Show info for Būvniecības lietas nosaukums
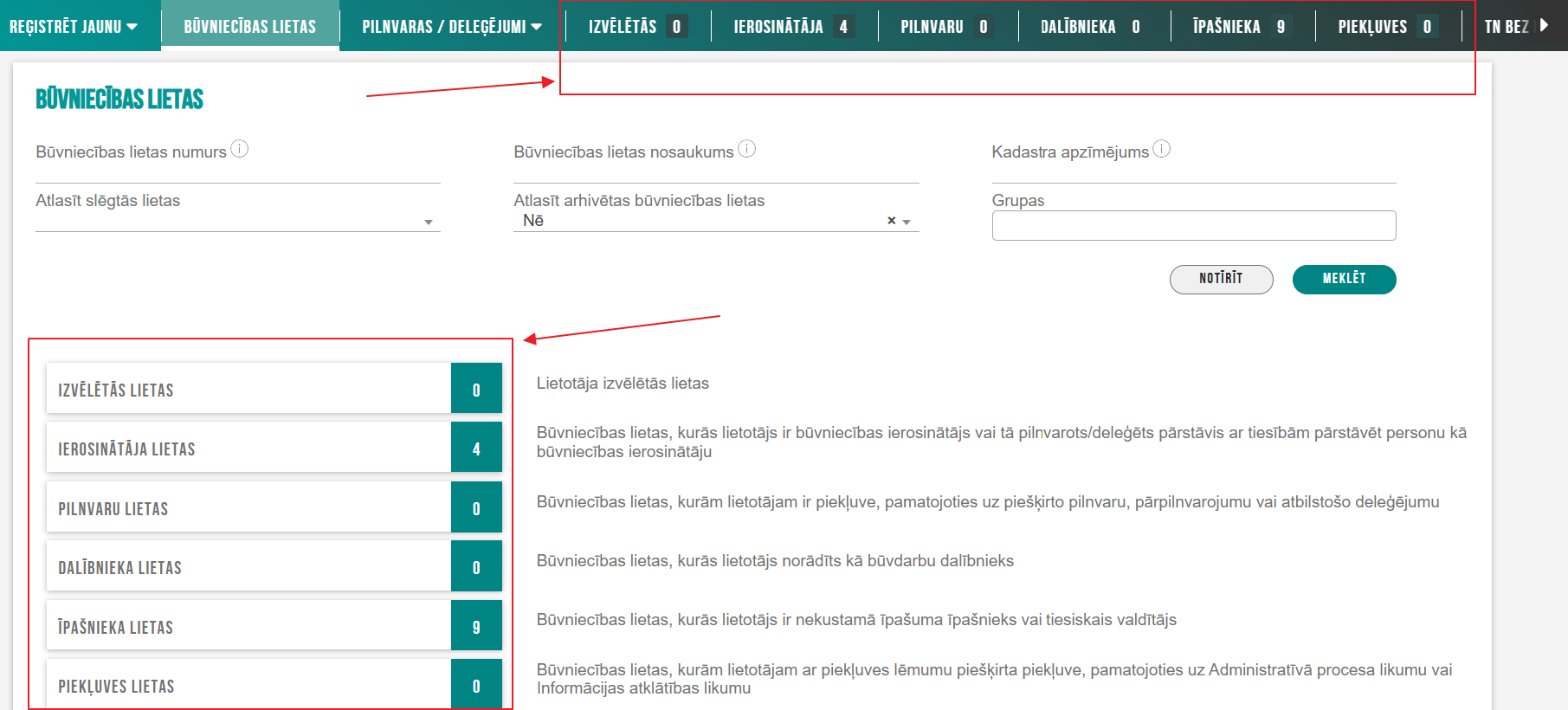The width and height of the screenshot is (1568, 710). coord(747,149)
